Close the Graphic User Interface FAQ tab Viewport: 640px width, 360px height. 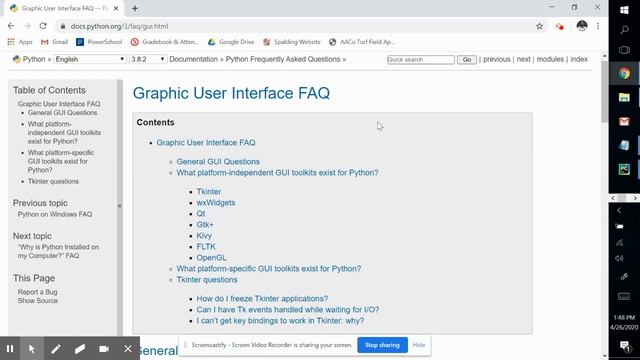click(x=116, y=8)
